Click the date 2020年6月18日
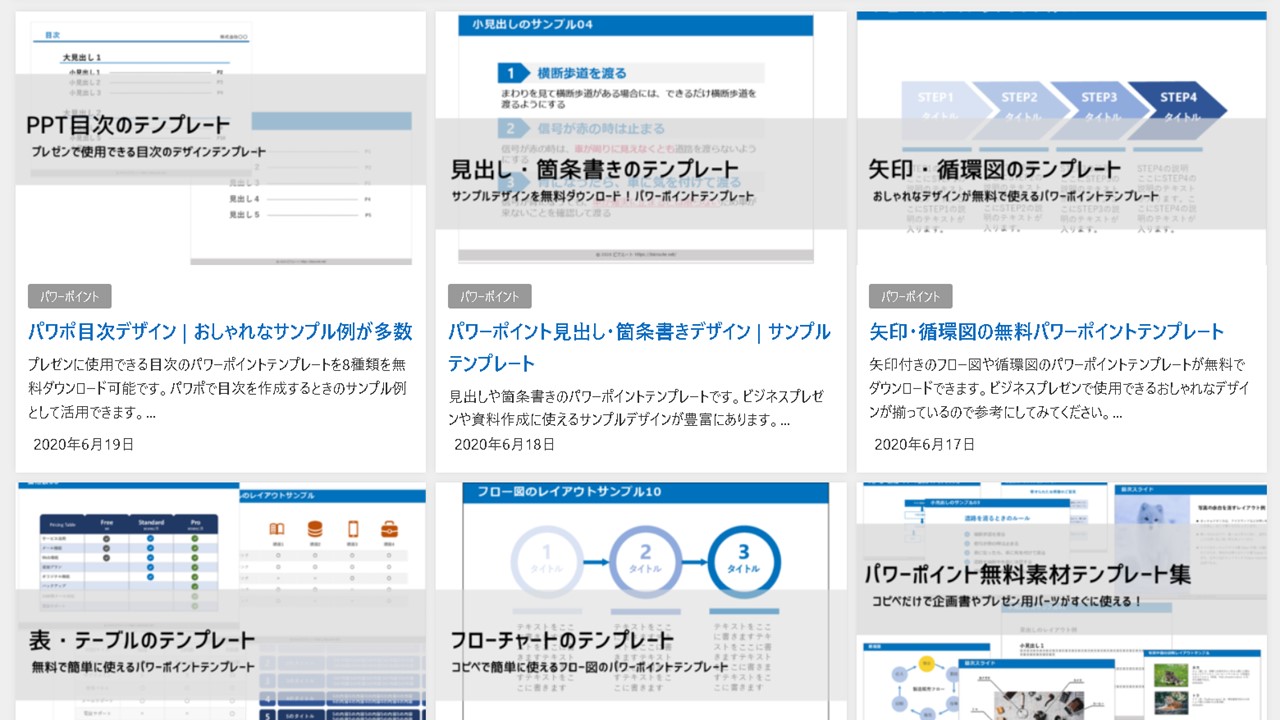1280x720 pixels. 504,444
